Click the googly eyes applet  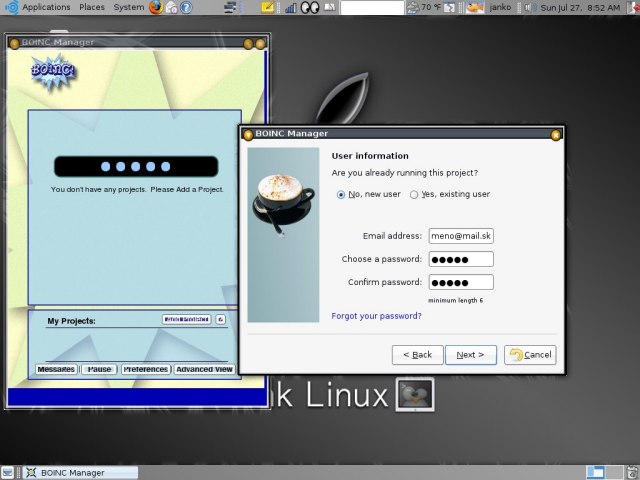click(x=310, y=7)
